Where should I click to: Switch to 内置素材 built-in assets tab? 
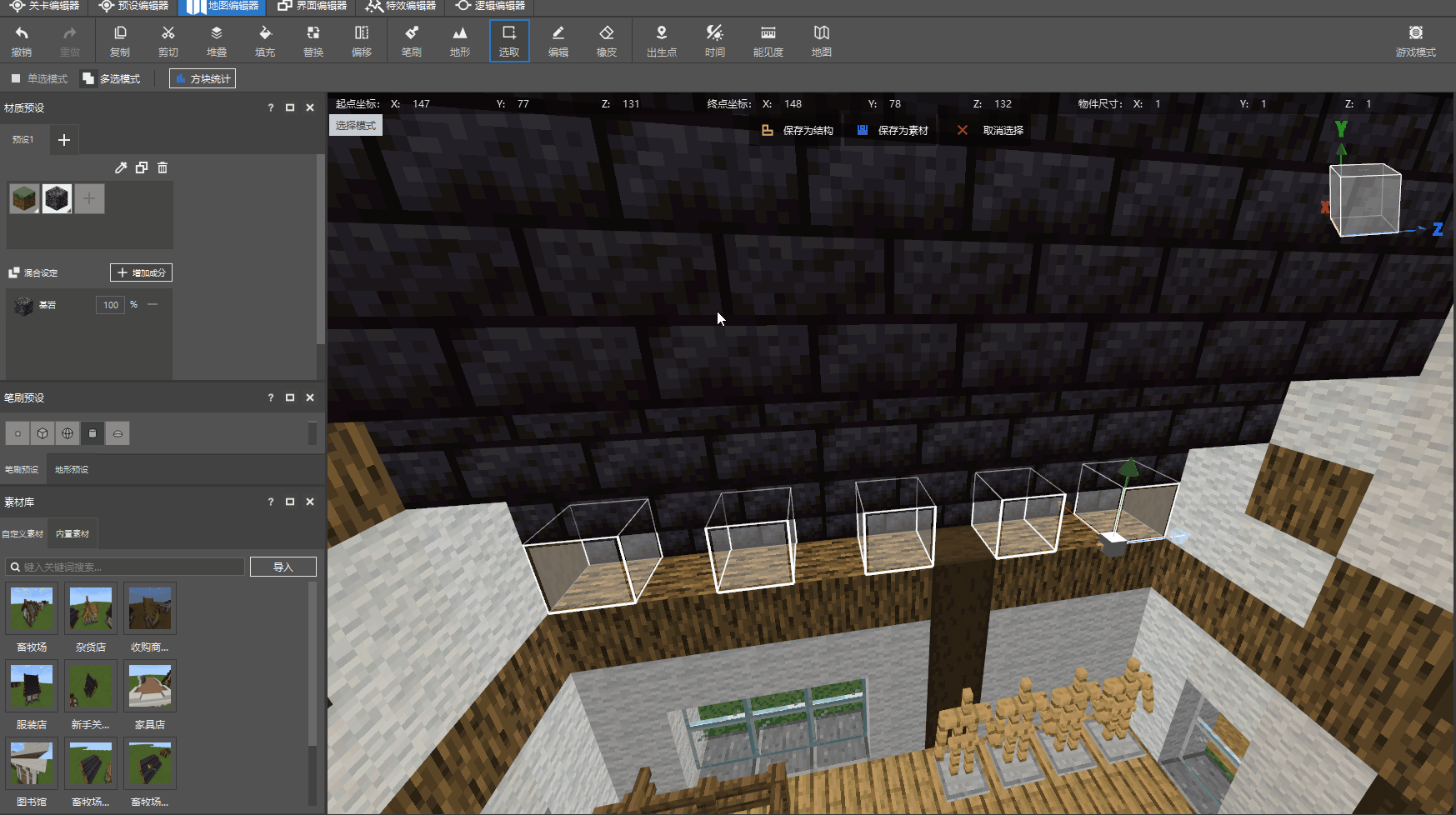(x=73, y=534)
